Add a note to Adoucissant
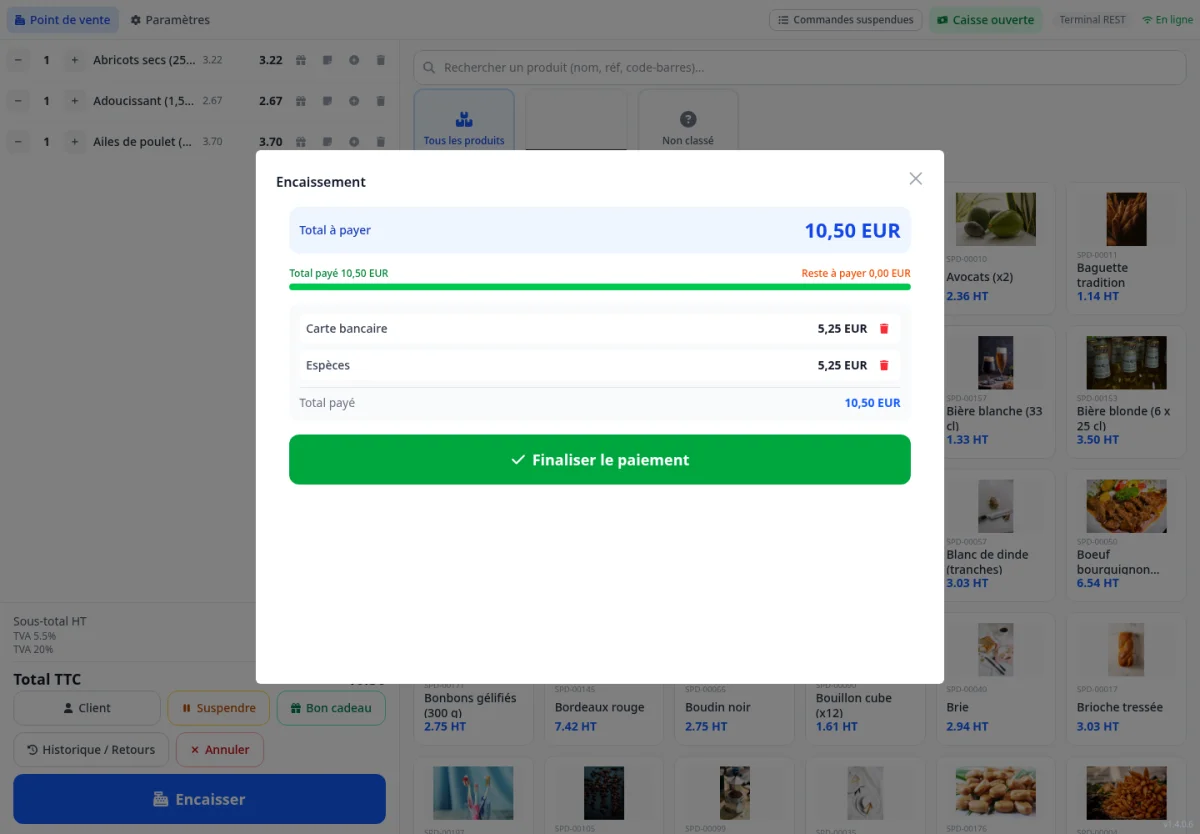 (x=327, y=101)
